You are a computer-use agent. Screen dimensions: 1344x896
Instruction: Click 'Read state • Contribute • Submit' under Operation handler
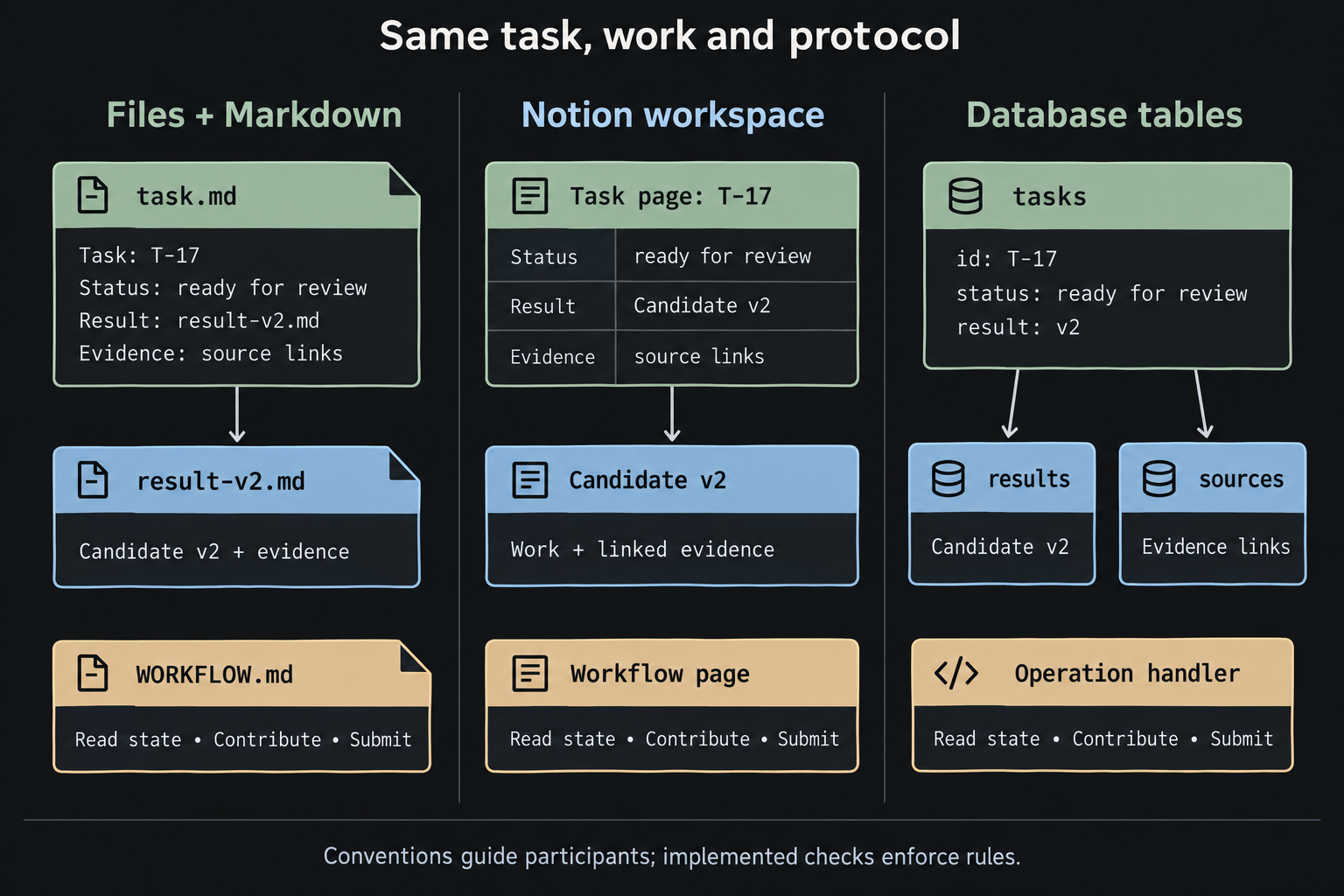(x=1103, y=738)
